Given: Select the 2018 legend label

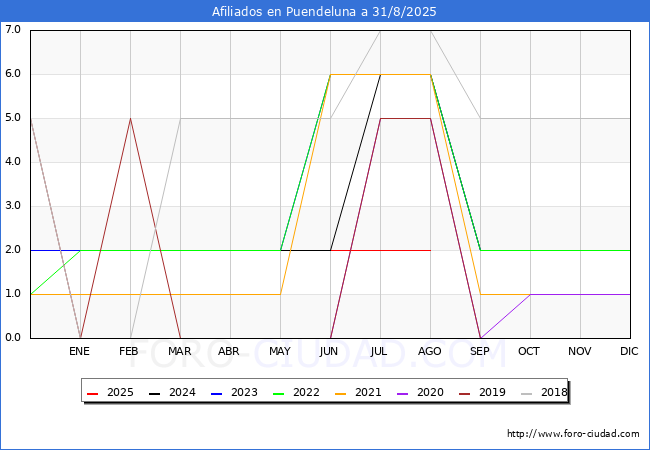Looking at the screenshot, I should (x=554, y=392).
